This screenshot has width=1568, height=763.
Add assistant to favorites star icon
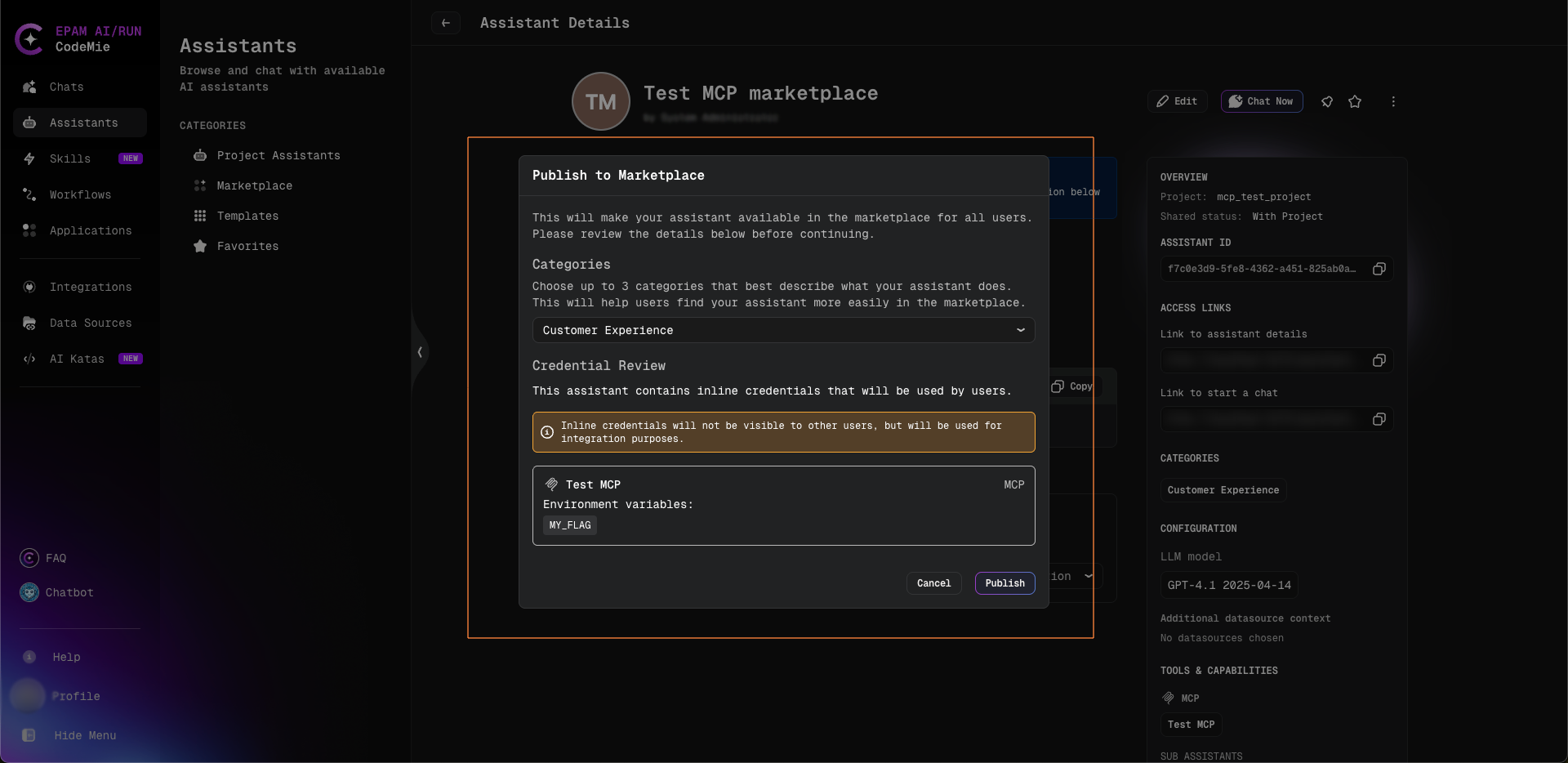click(1355, 101)
